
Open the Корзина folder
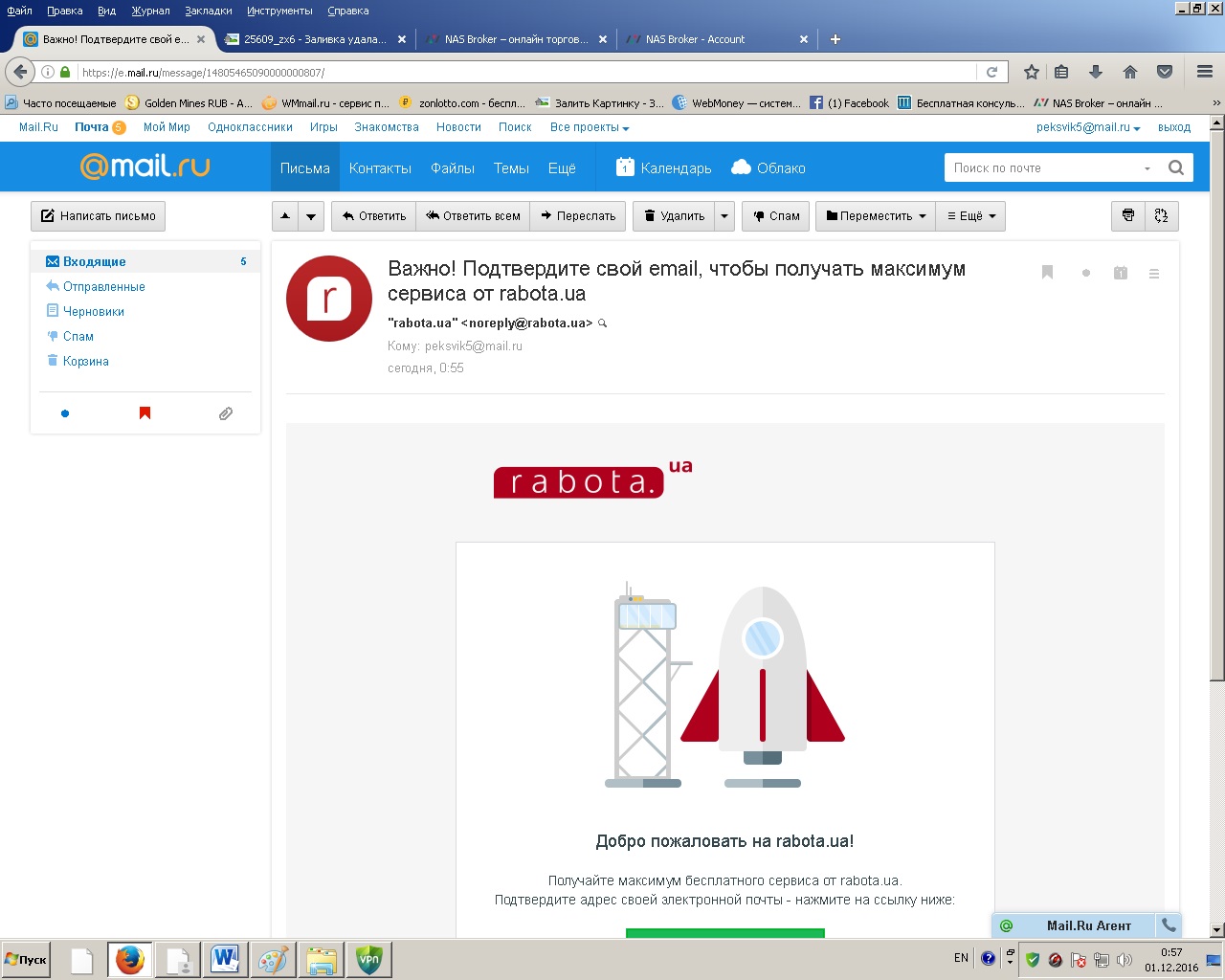pos(85,361)
